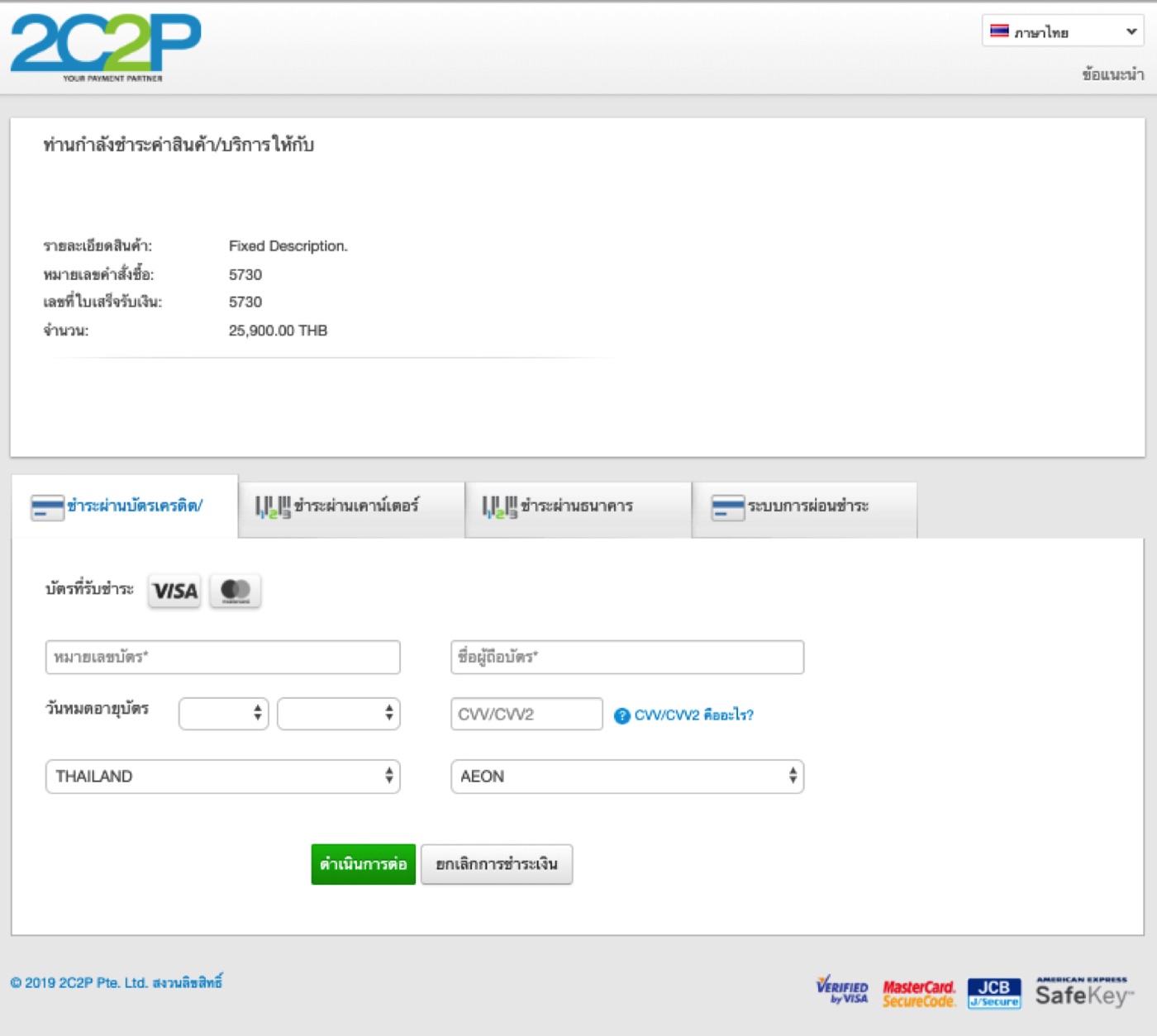Click the American Express SafeKey badge
The width and height of the screenshot is (1157, 1036).
[1084, 991]
